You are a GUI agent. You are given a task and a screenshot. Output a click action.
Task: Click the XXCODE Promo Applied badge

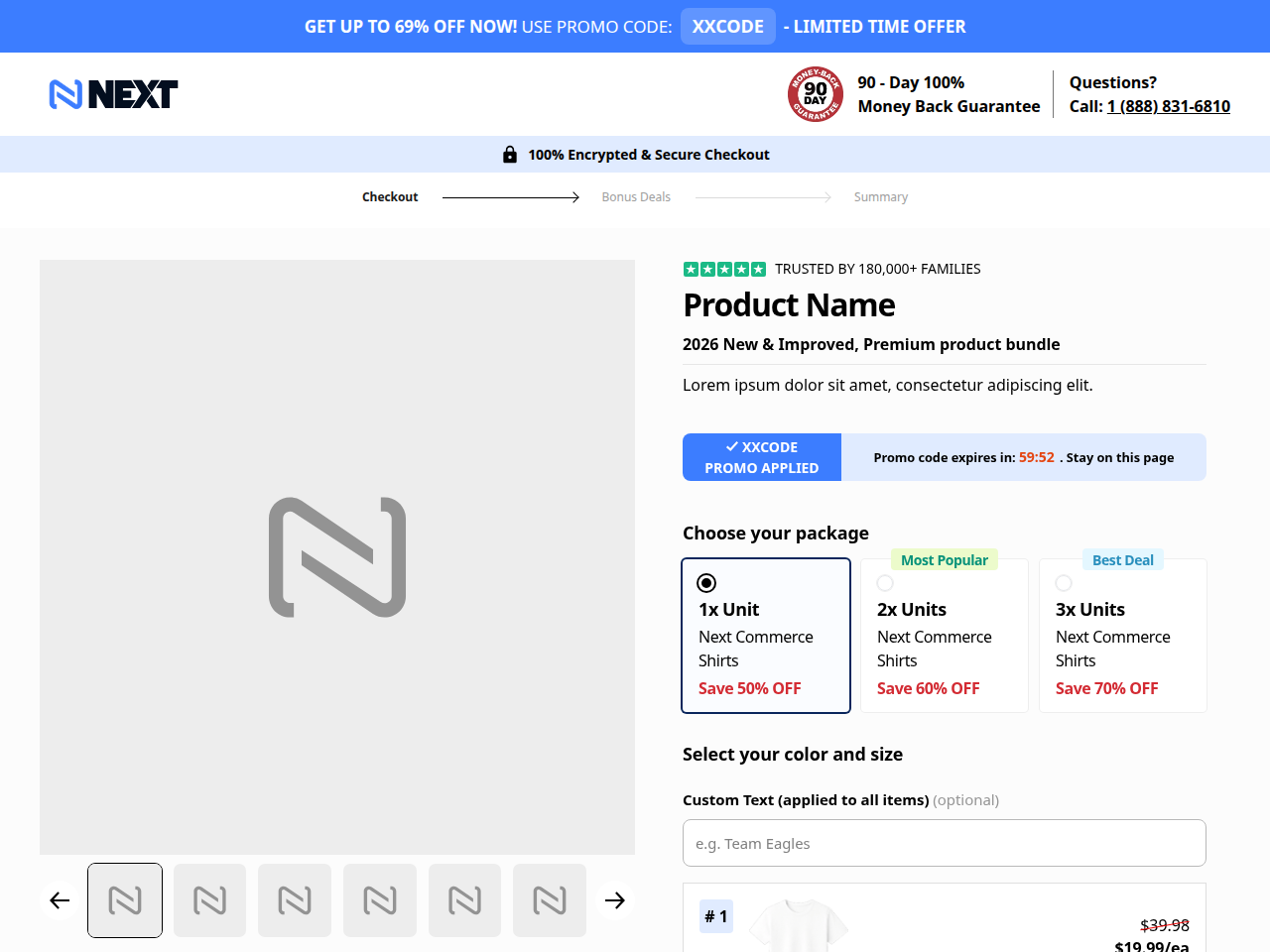(762, 457)
